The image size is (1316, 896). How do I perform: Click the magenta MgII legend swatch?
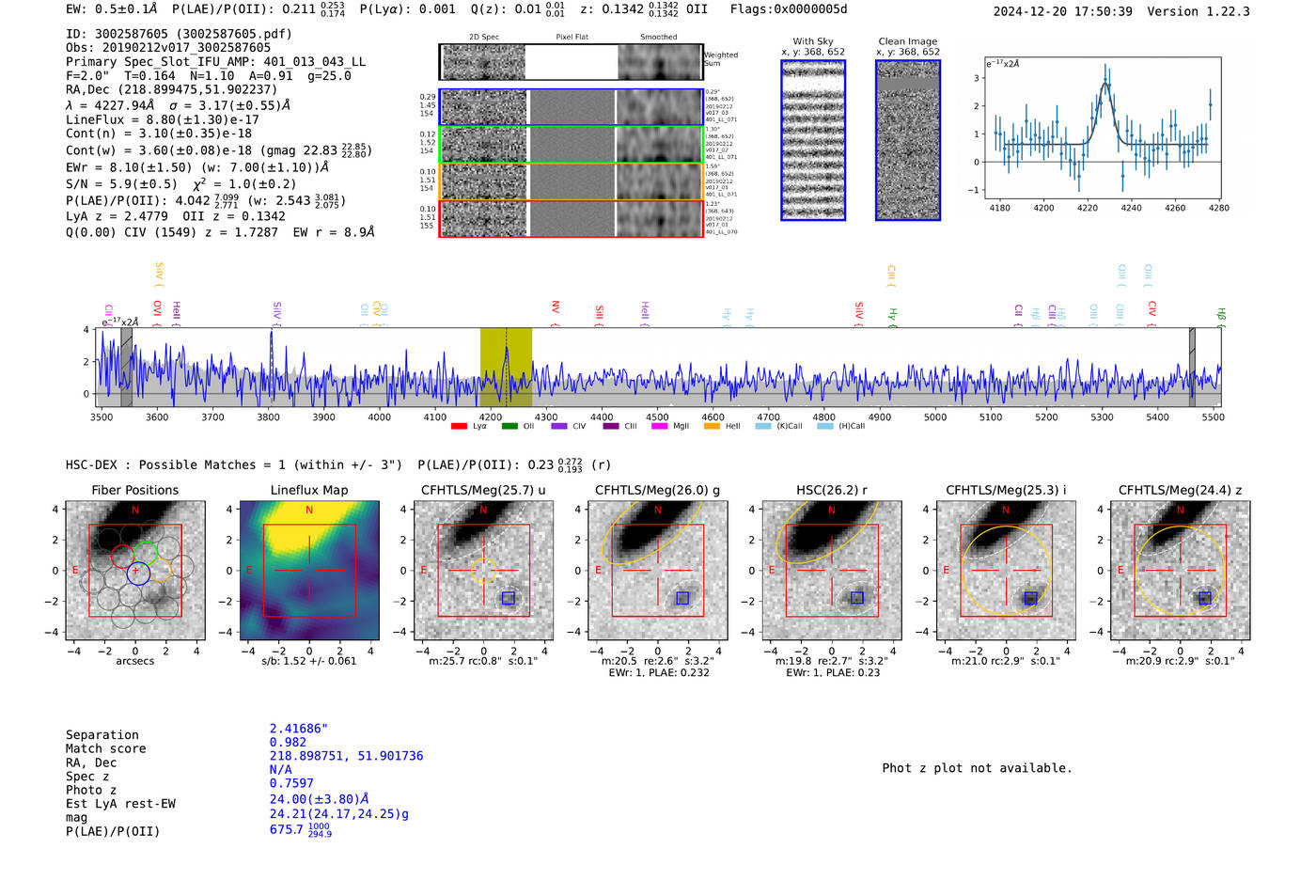(659, 426)
